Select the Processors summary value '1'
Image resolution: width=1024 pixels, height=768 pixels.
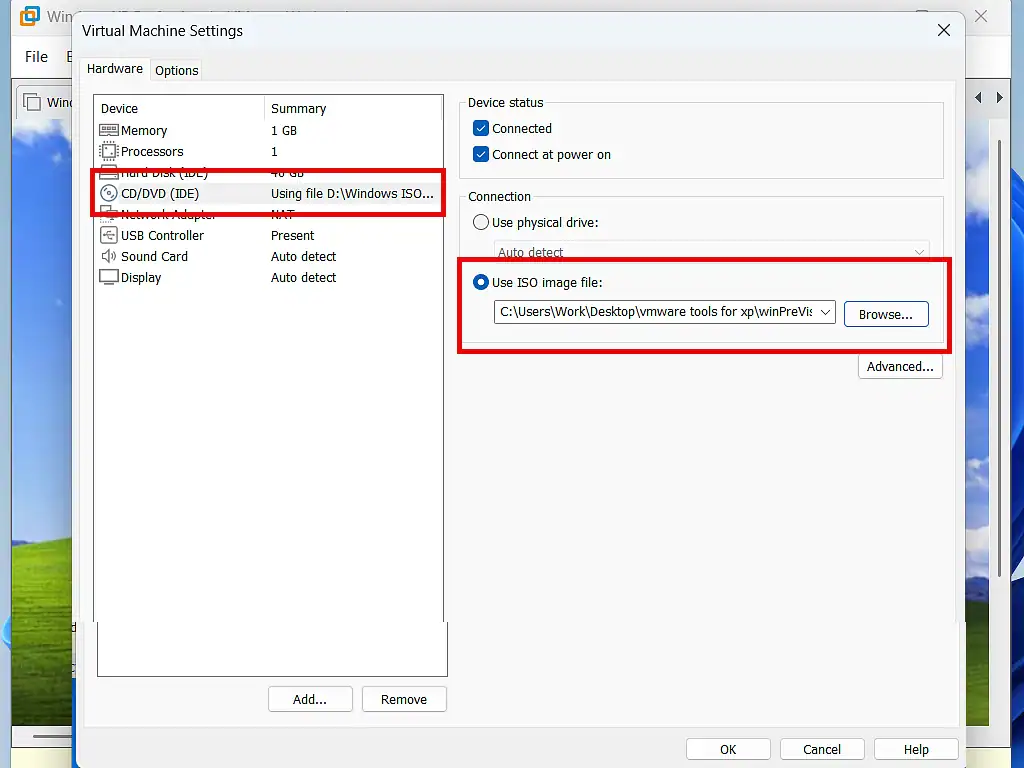click(x=274, y=152)
